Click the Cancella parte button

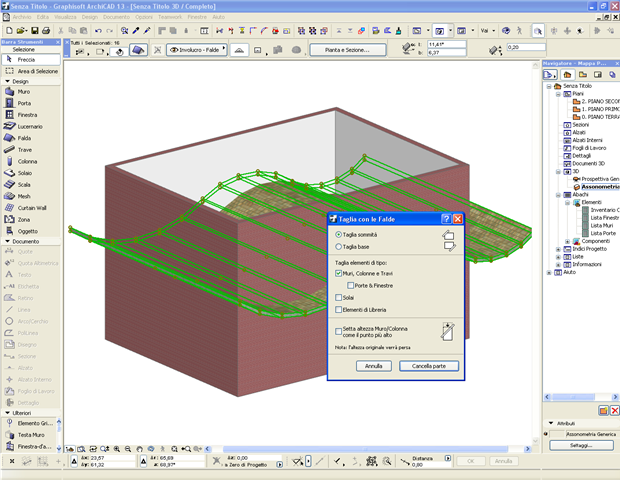[x=429, y=366]
